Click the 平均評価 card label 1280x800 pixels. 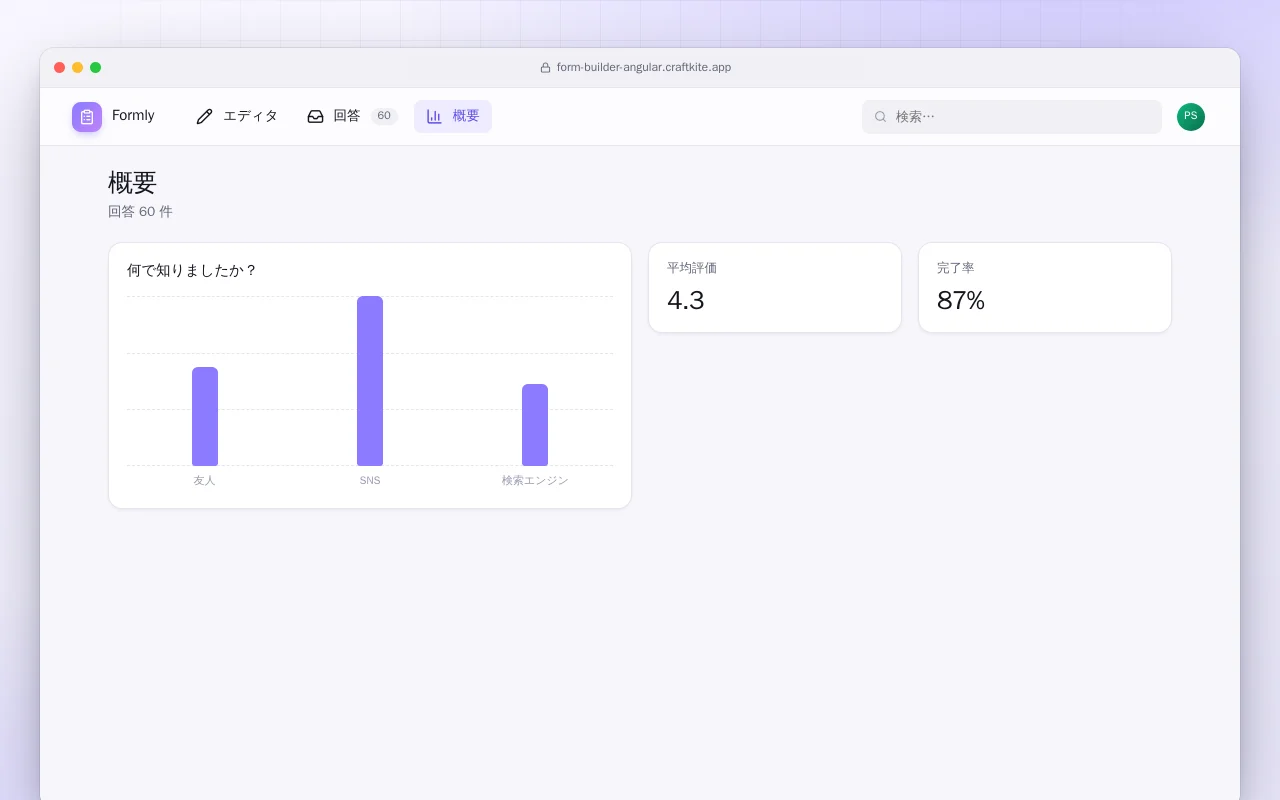tap(692, 268)
